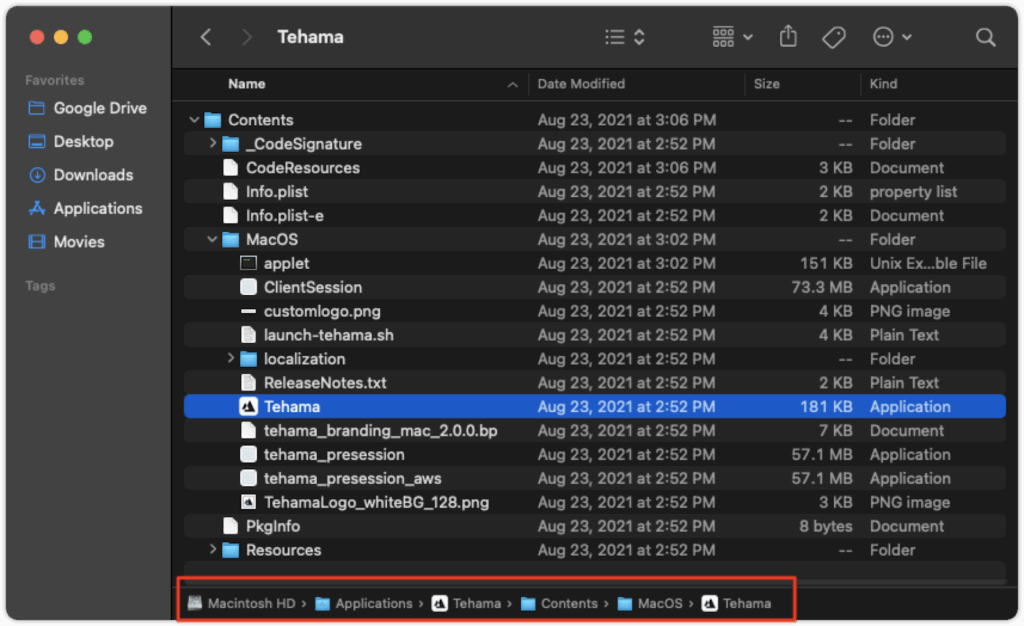1024x626 pixels.
Task: Click the applet executable icon
Action: 249,263
